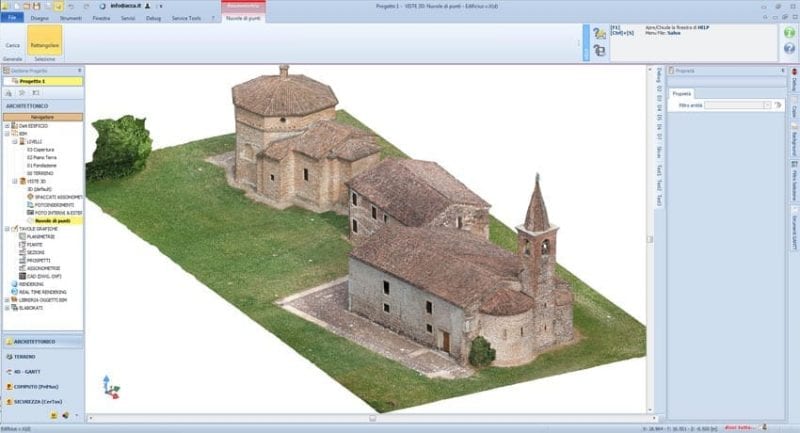Select Nuvole di punti in navigator tree
The image size is (800, 433).
coord(50,220)
